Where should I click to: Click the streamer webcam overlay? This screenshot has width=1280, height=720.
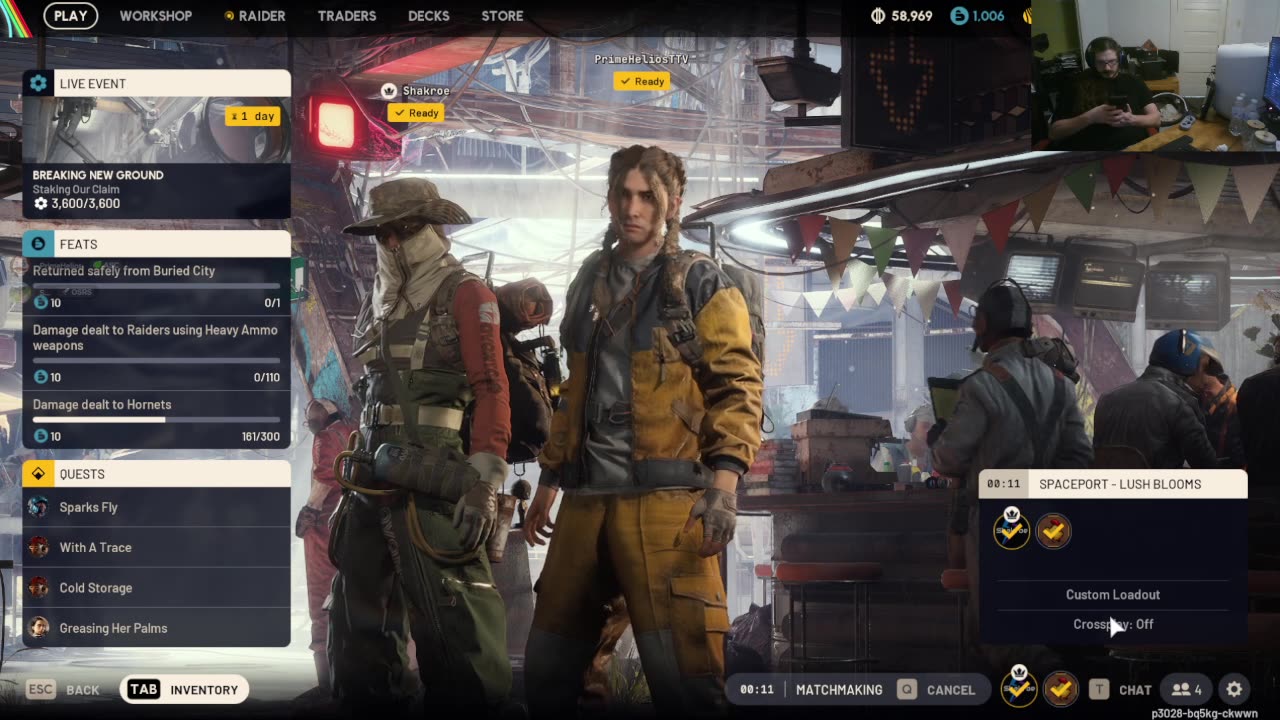(1155, 75)
